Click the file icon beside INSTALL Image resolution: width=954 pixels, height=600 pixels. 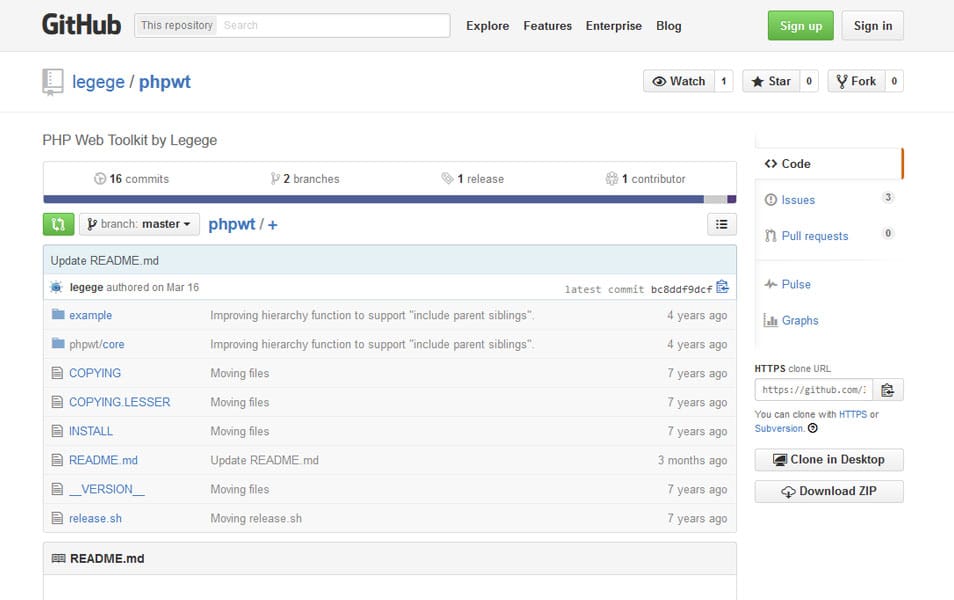57,431
